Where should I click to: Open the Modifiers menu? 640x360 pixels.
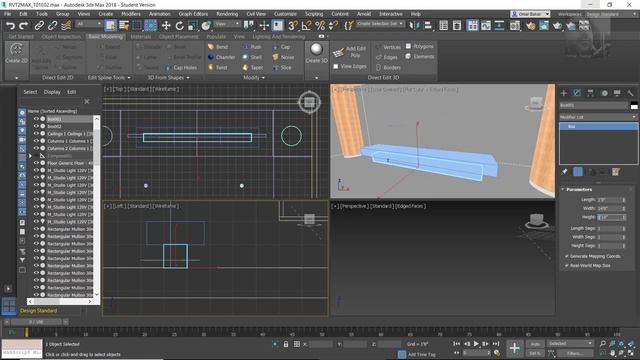tap(131, 14)
